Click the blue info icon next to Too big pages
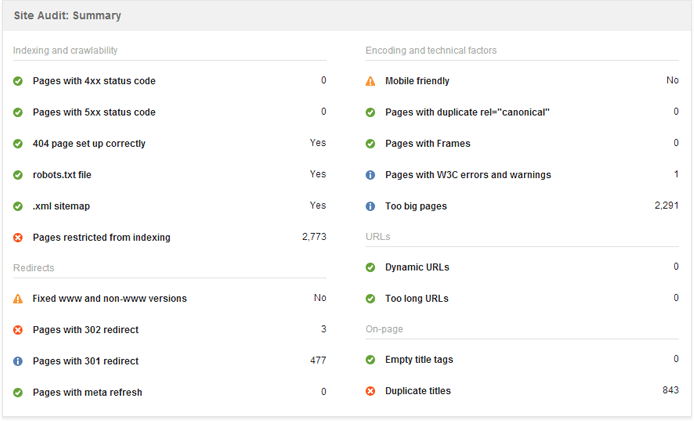The image size is (694, 421). click(370, 206)
